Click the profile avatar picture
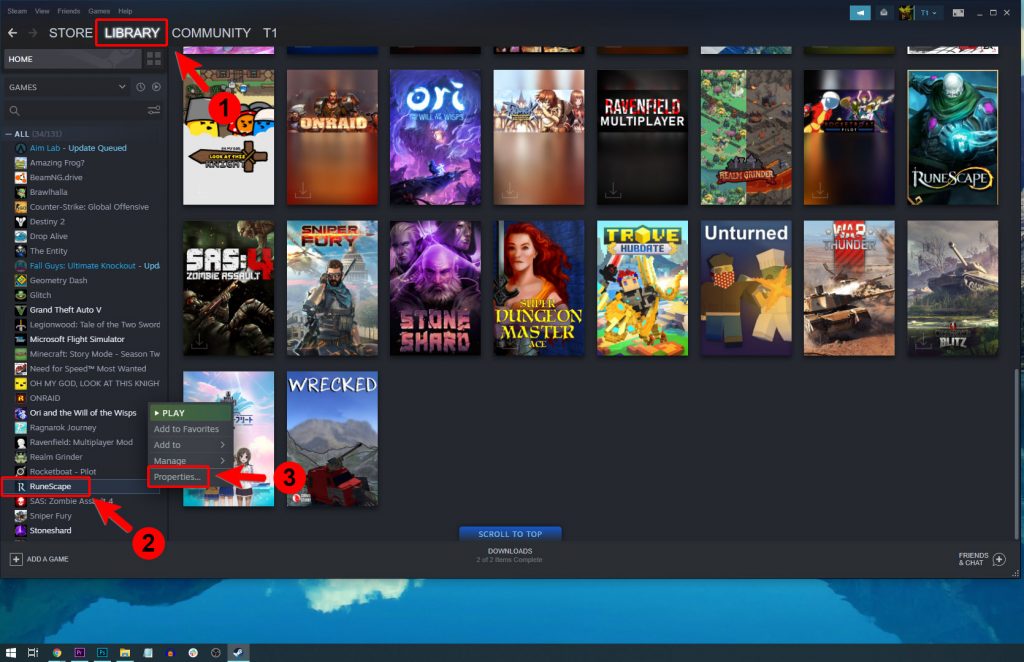Viewport: 1024px width, 662px height. coord(906,12)
